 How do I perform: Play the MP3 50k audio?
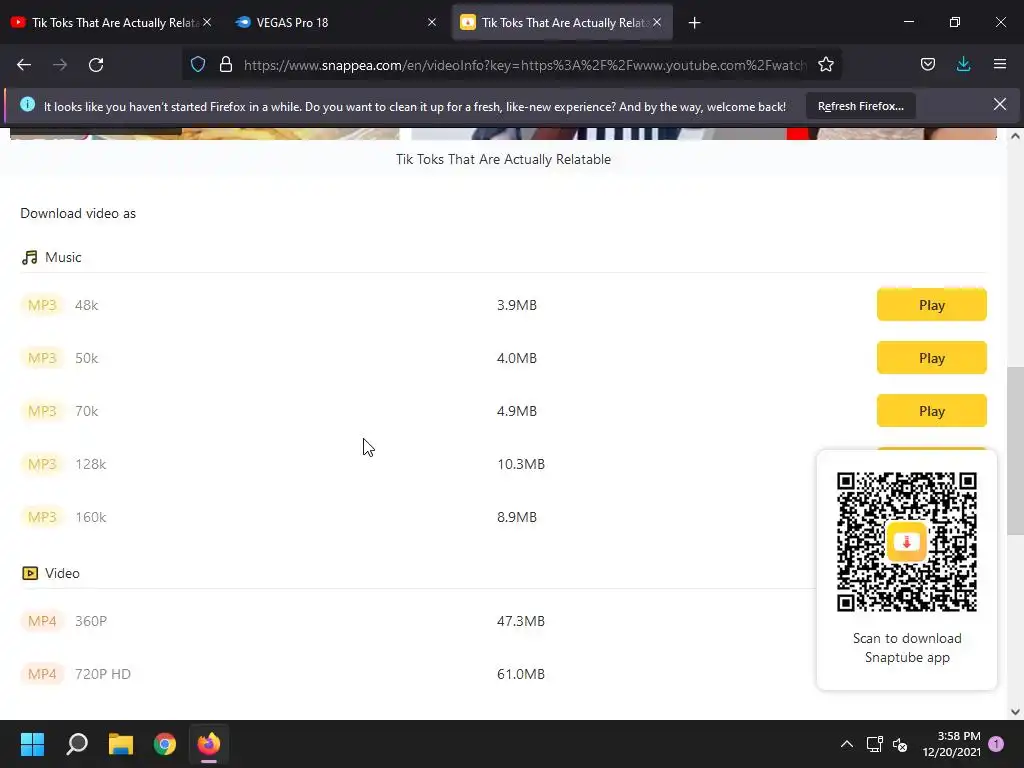coord(931,358)
